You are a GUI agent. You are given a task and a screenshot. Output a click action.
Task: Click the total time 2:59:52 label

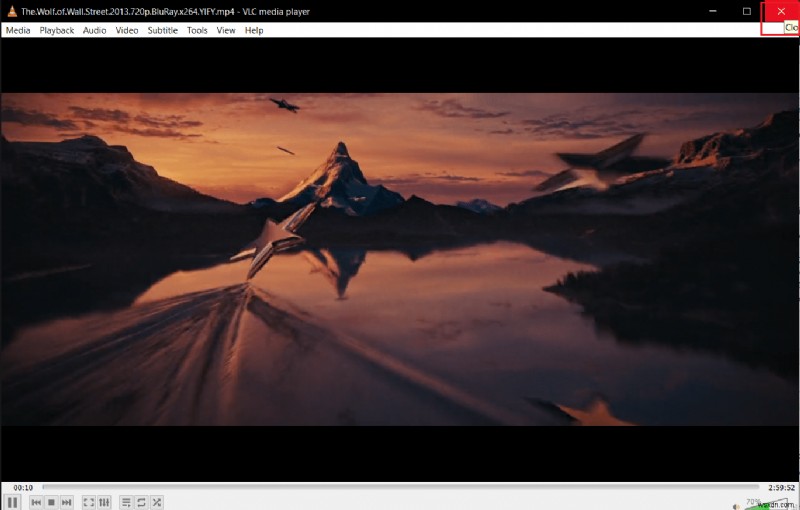pos(781,488)
